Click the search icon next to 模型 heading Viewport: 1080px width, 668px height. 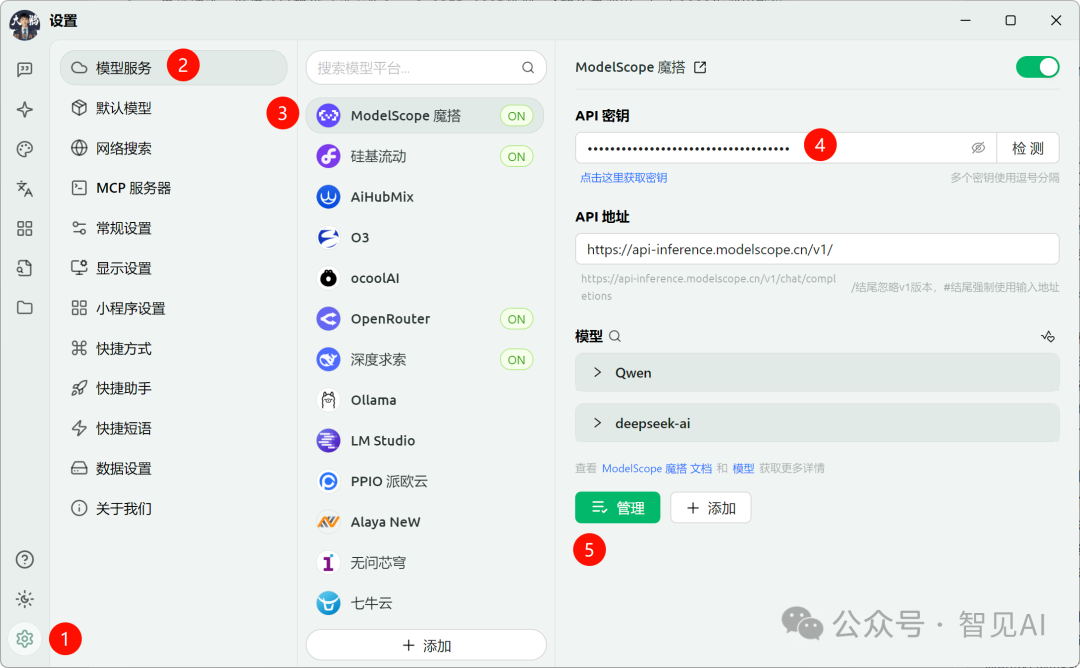point(615,336)
